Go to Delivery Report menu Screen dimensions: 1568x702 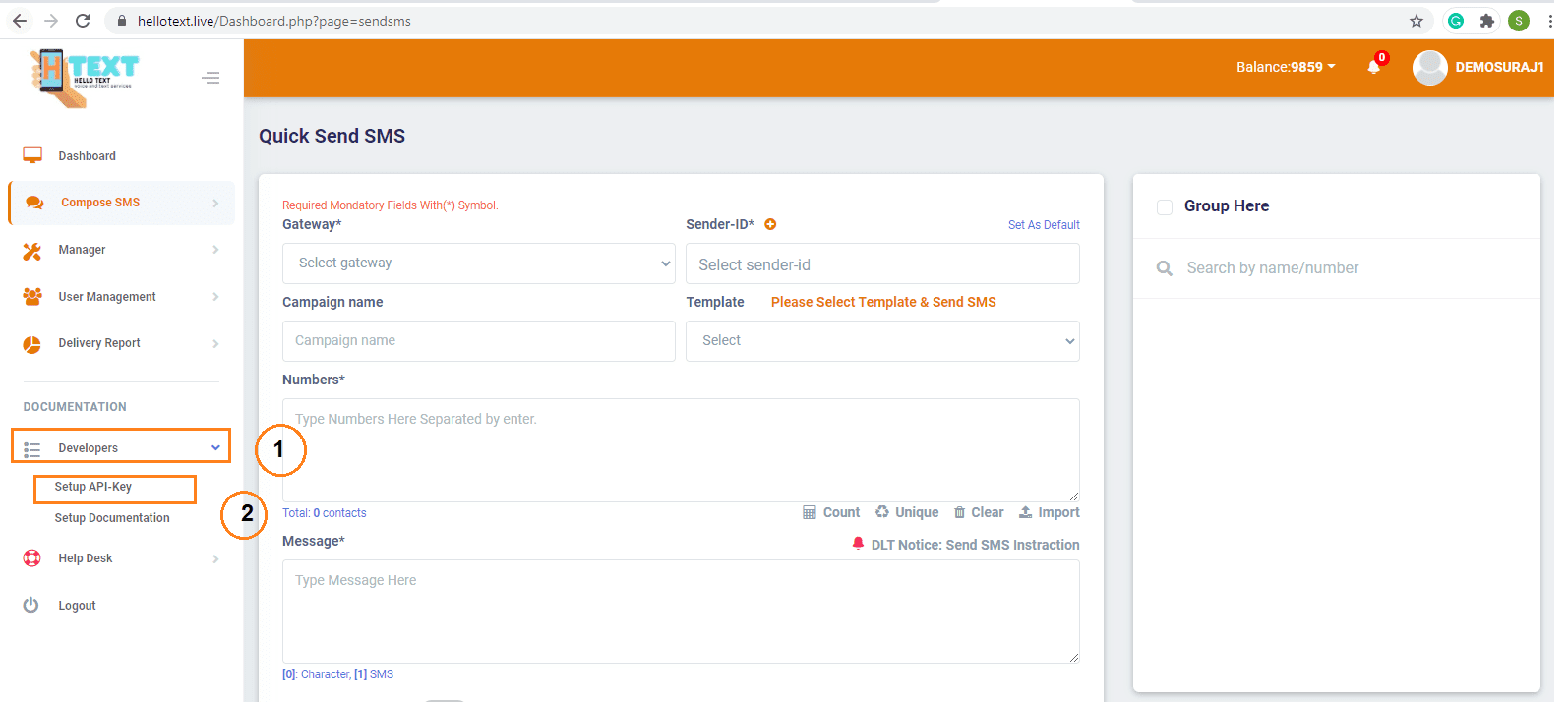pyautogui.click(x=99, y=343)
